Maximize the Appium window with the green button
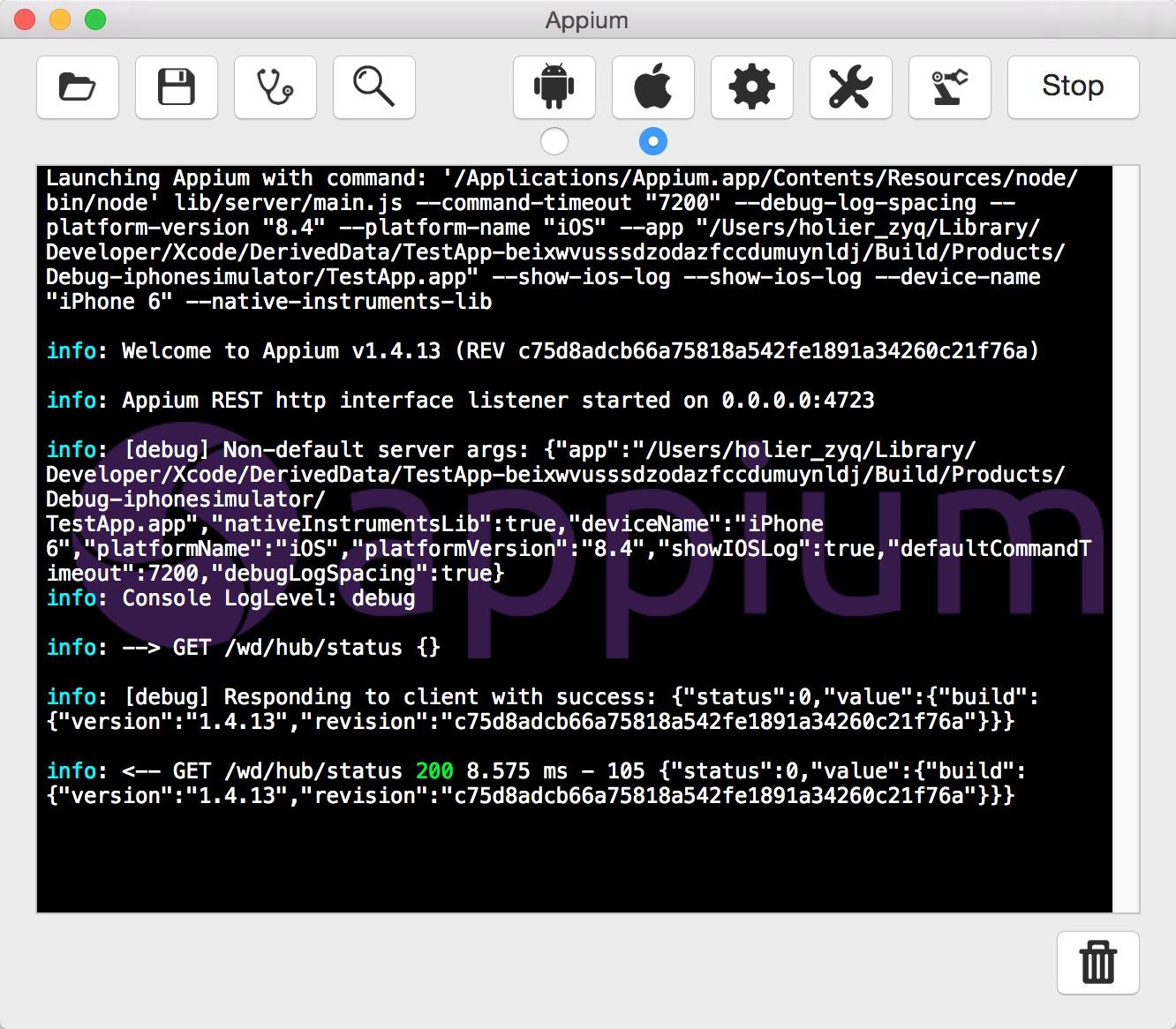The height and width of the screenshot is (1029, 1176). tap(95, 19)
